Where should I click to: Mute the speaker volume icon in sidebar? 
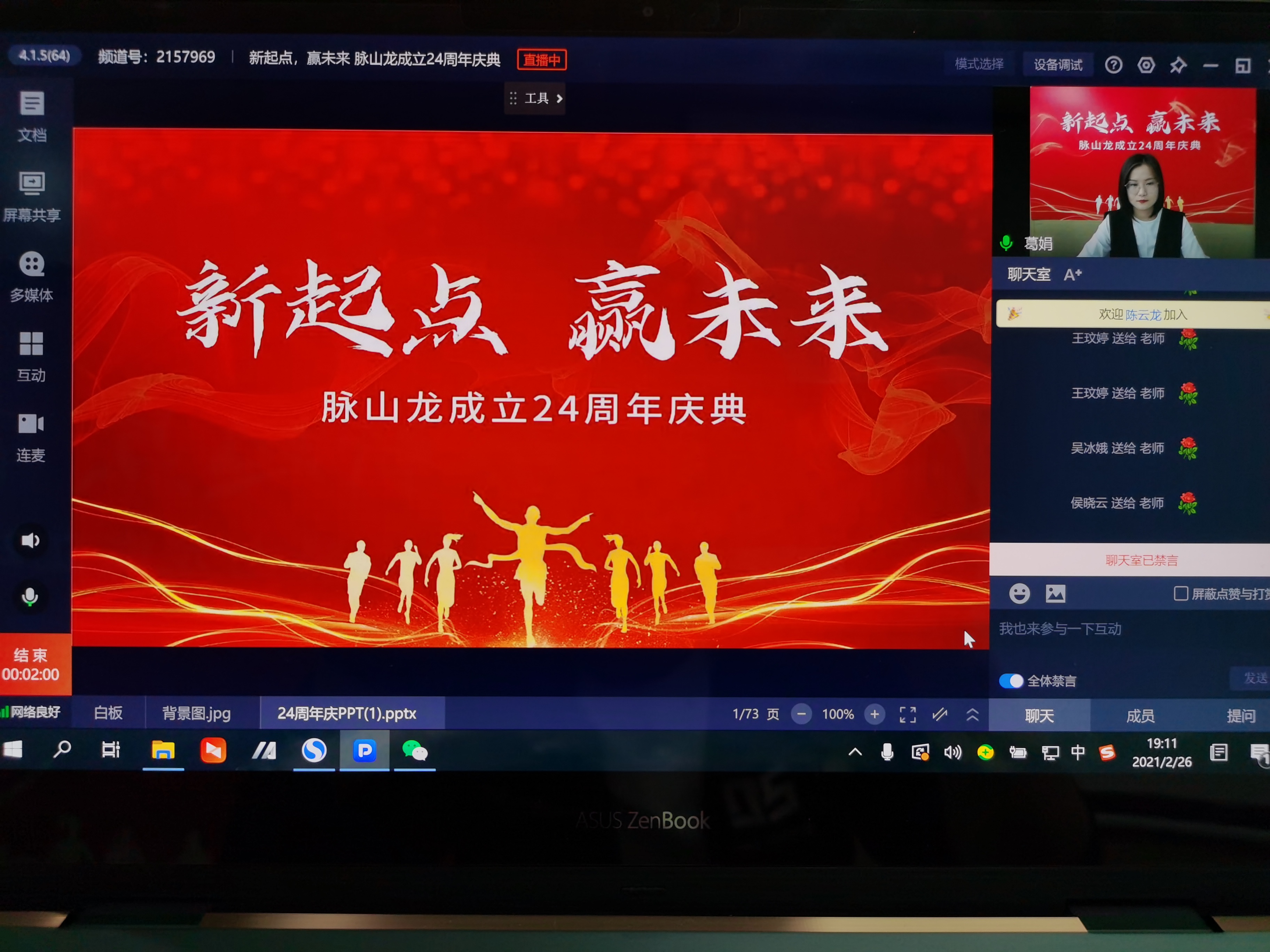30,541
